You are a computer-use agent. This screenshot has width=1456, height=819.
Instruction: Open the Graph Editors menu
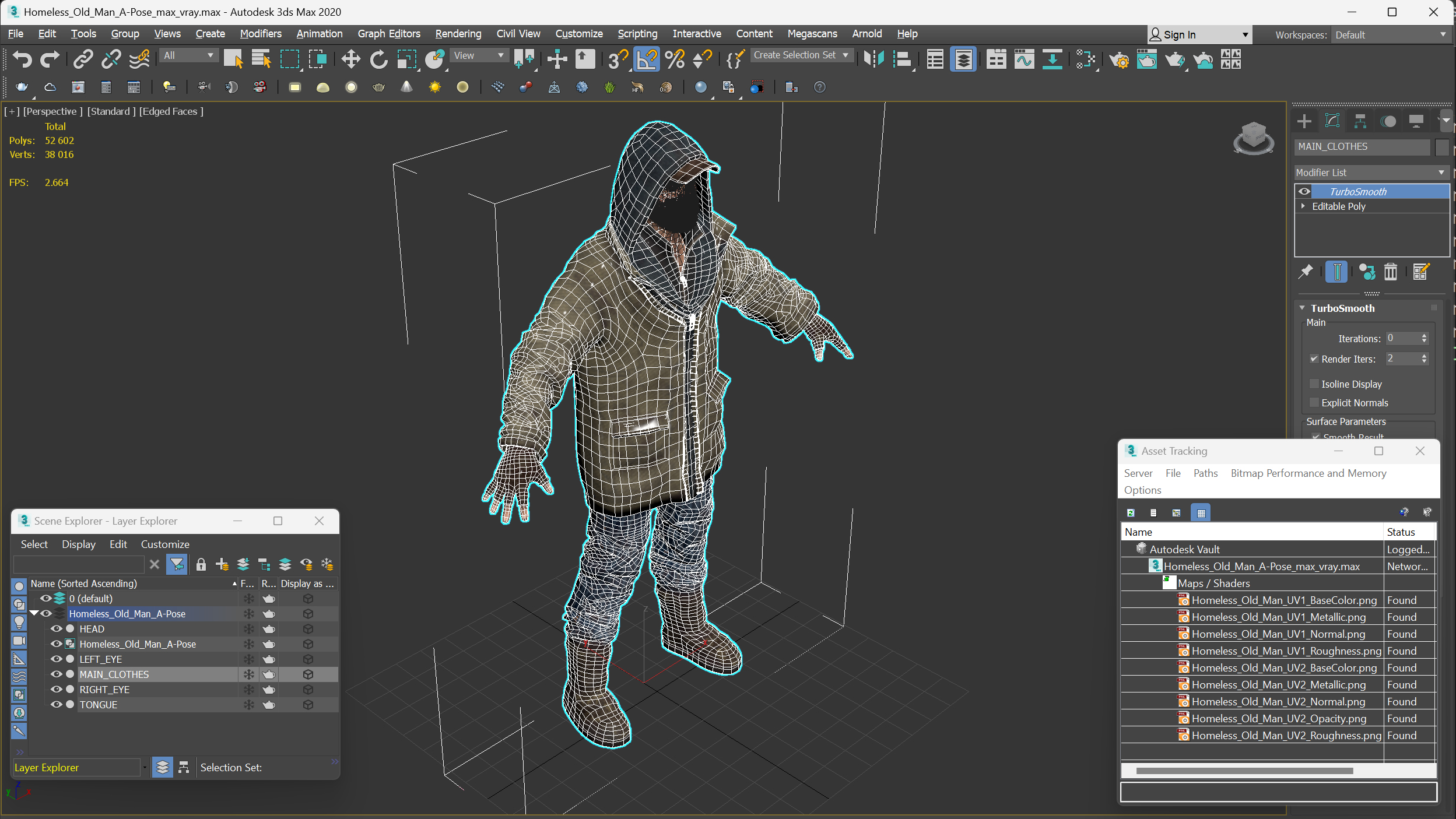389,34
